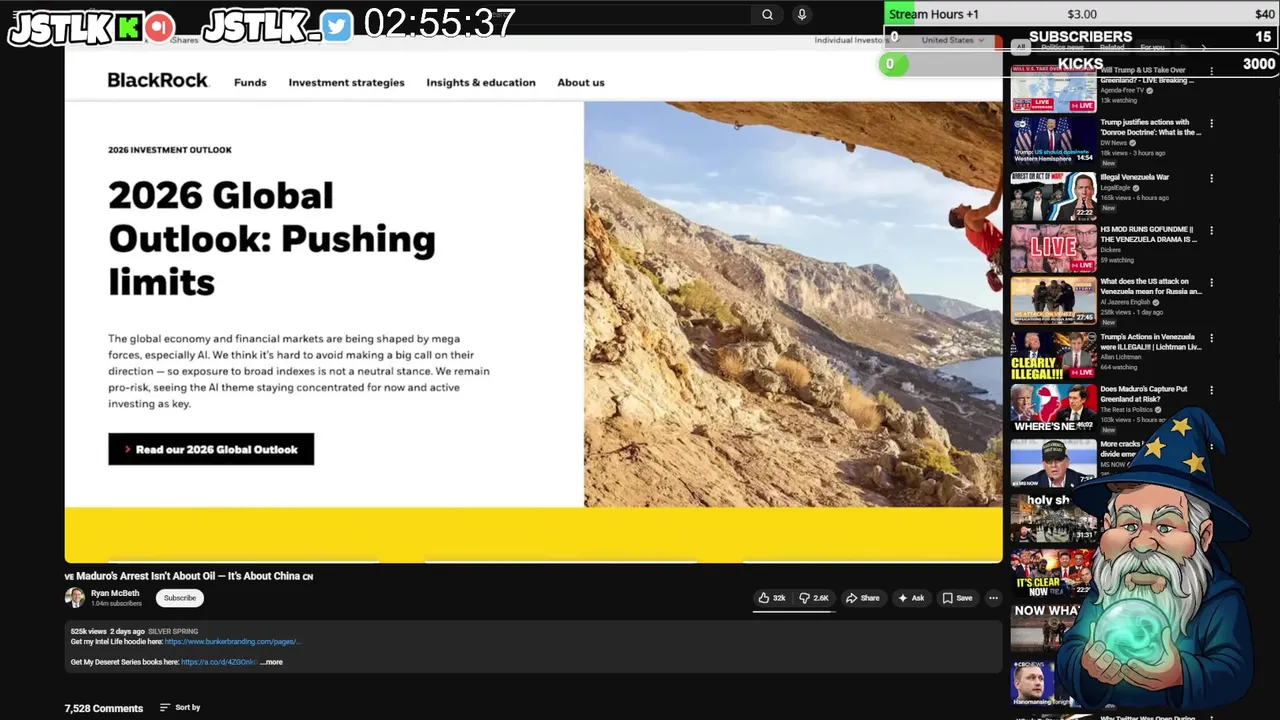Click the voice search microphone icon
This screenshot has width=1280, height=720.
tap(801, 14)
